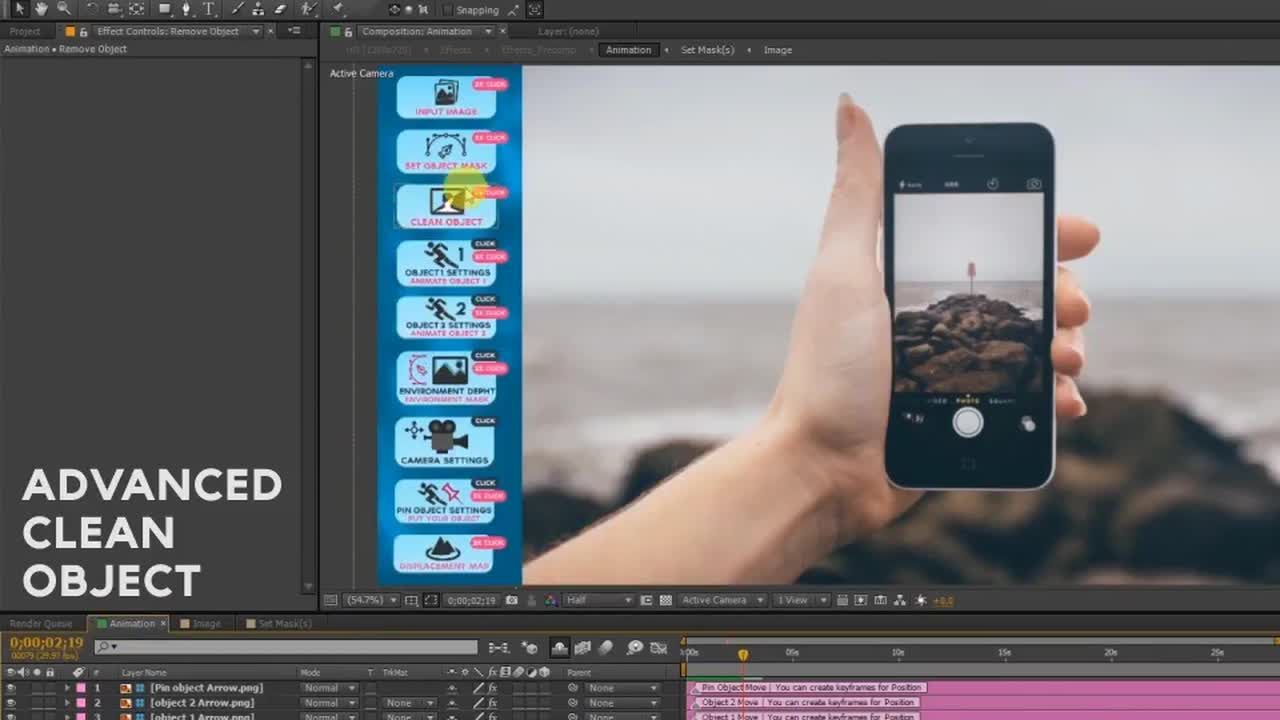Switch to the Render Queue tab
Image resolution: width=1280 pixels, height=720 pixels.
(41, 624)
